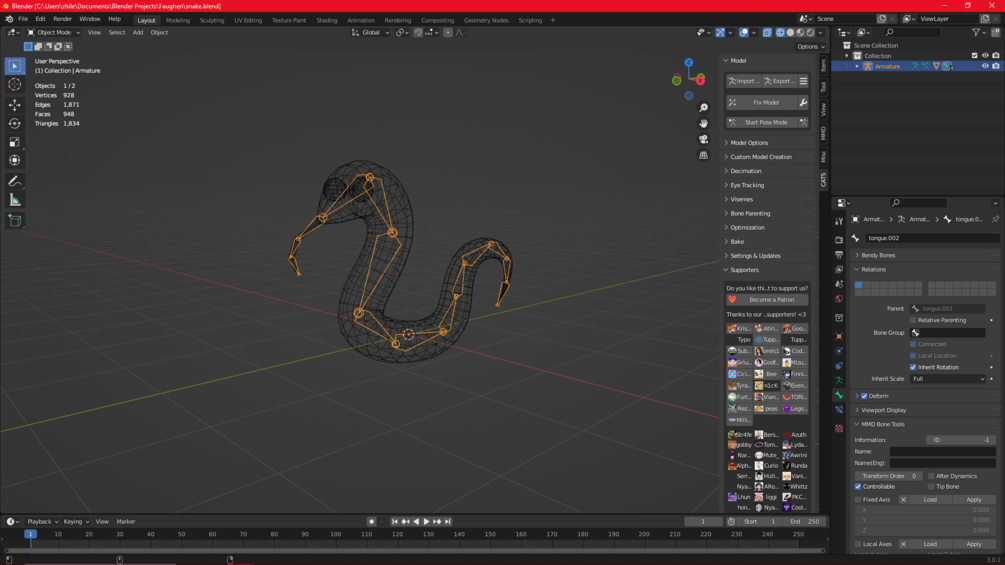Open Object Mode dropdown
This screenshot has height=565, width=1005.
[54, 32]
